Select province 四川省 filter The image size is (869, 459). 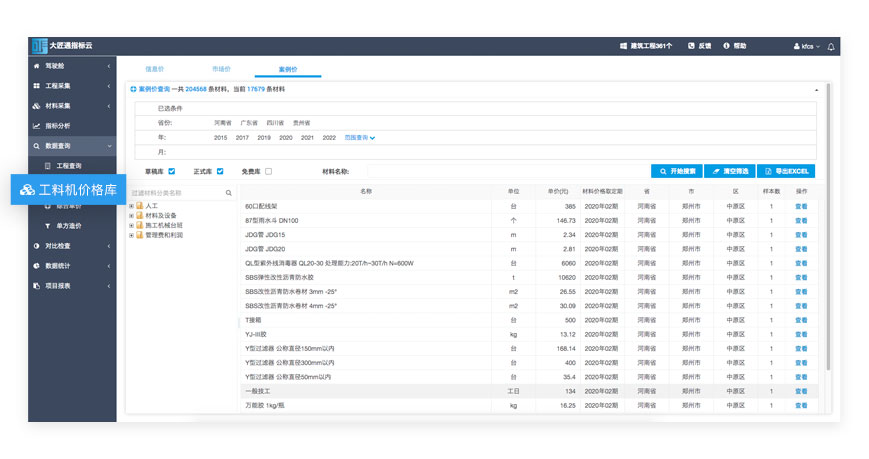click(x=275, y=123)
